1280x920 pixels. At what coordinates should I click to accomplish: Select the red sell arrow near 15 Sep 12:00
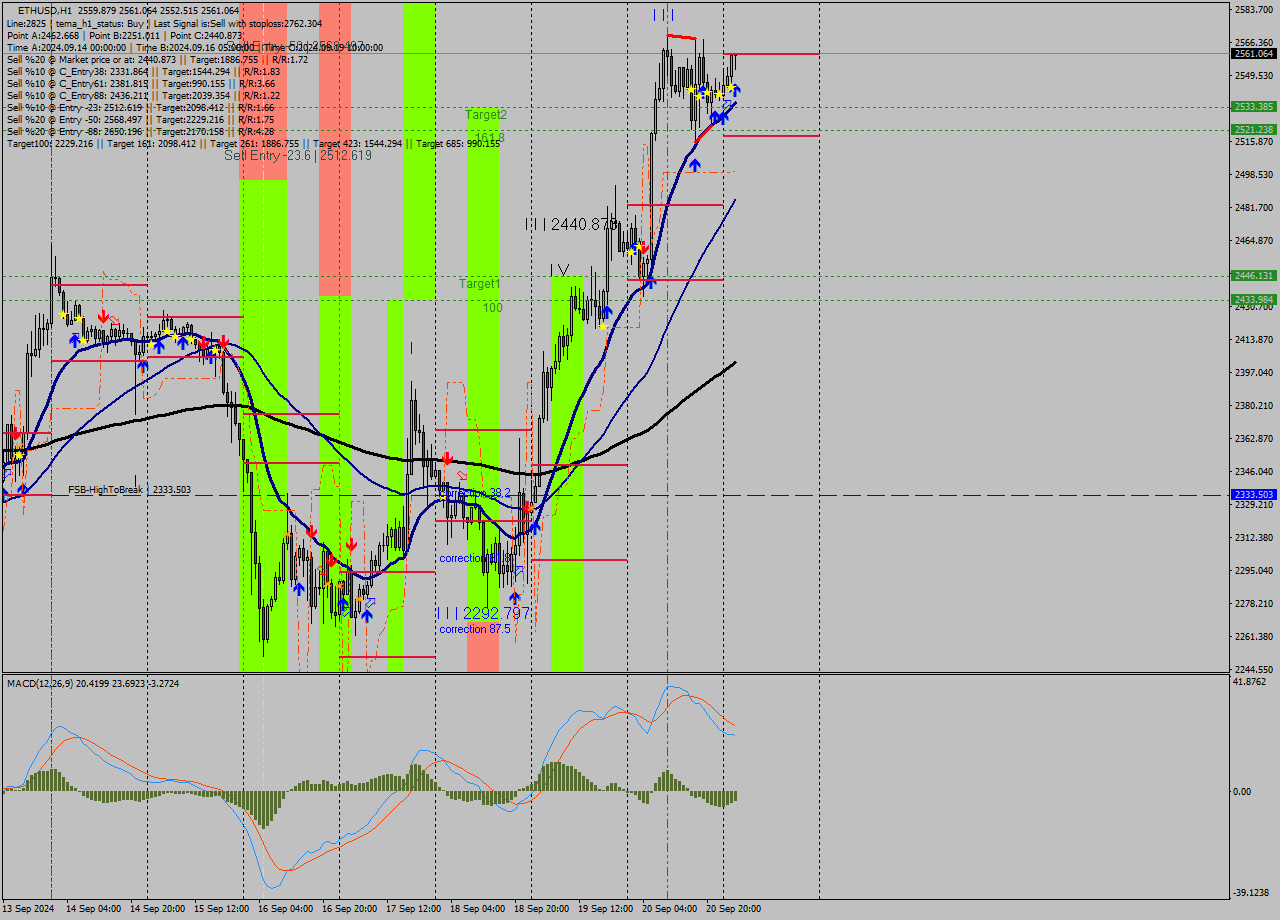(x=222, y=343)
